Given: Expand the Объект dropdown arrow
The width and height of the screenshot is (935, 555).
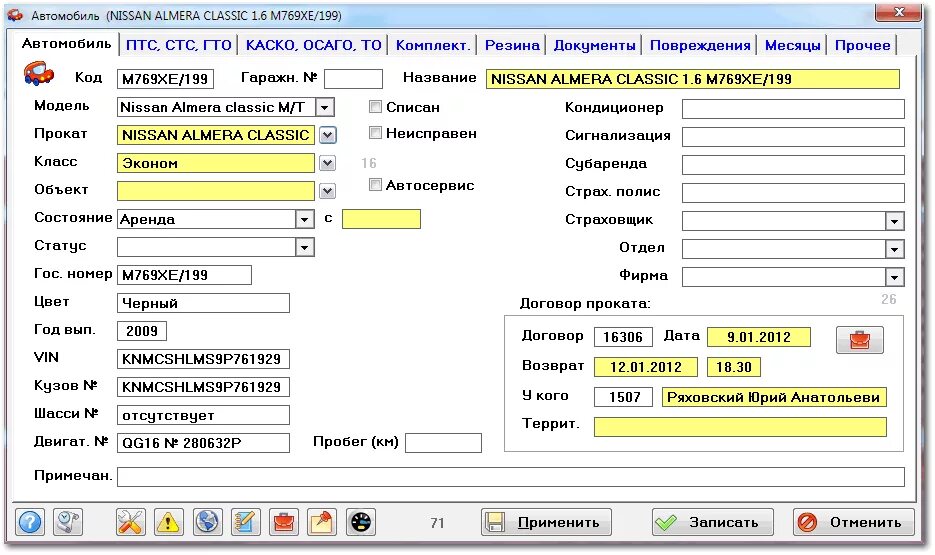Looking at the screenshot, I should pyautogui.click(x=327, y=191).
